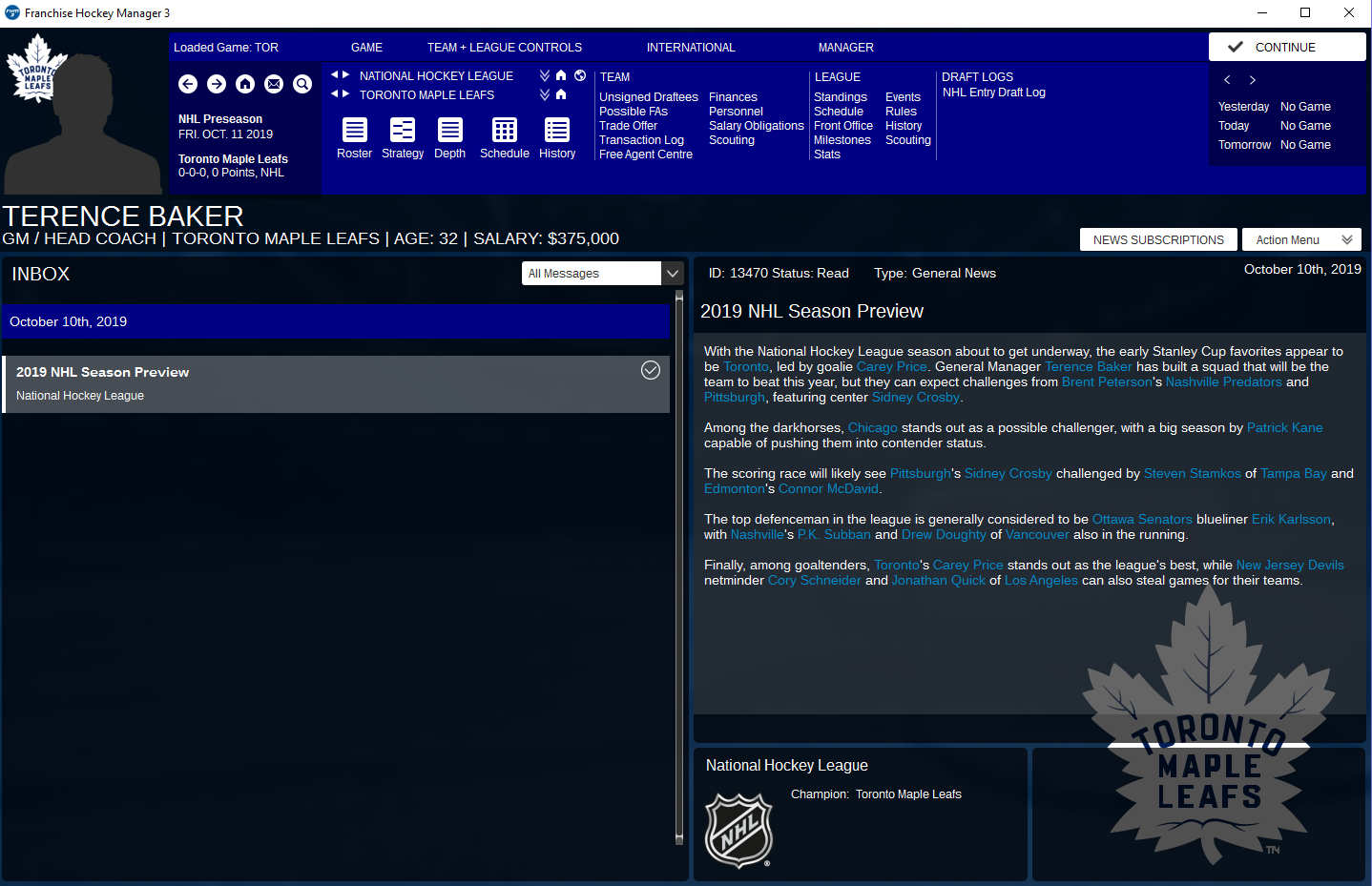Open the mail envelope icon
This screenshot has height=886, width=1372.
(274, 84)
